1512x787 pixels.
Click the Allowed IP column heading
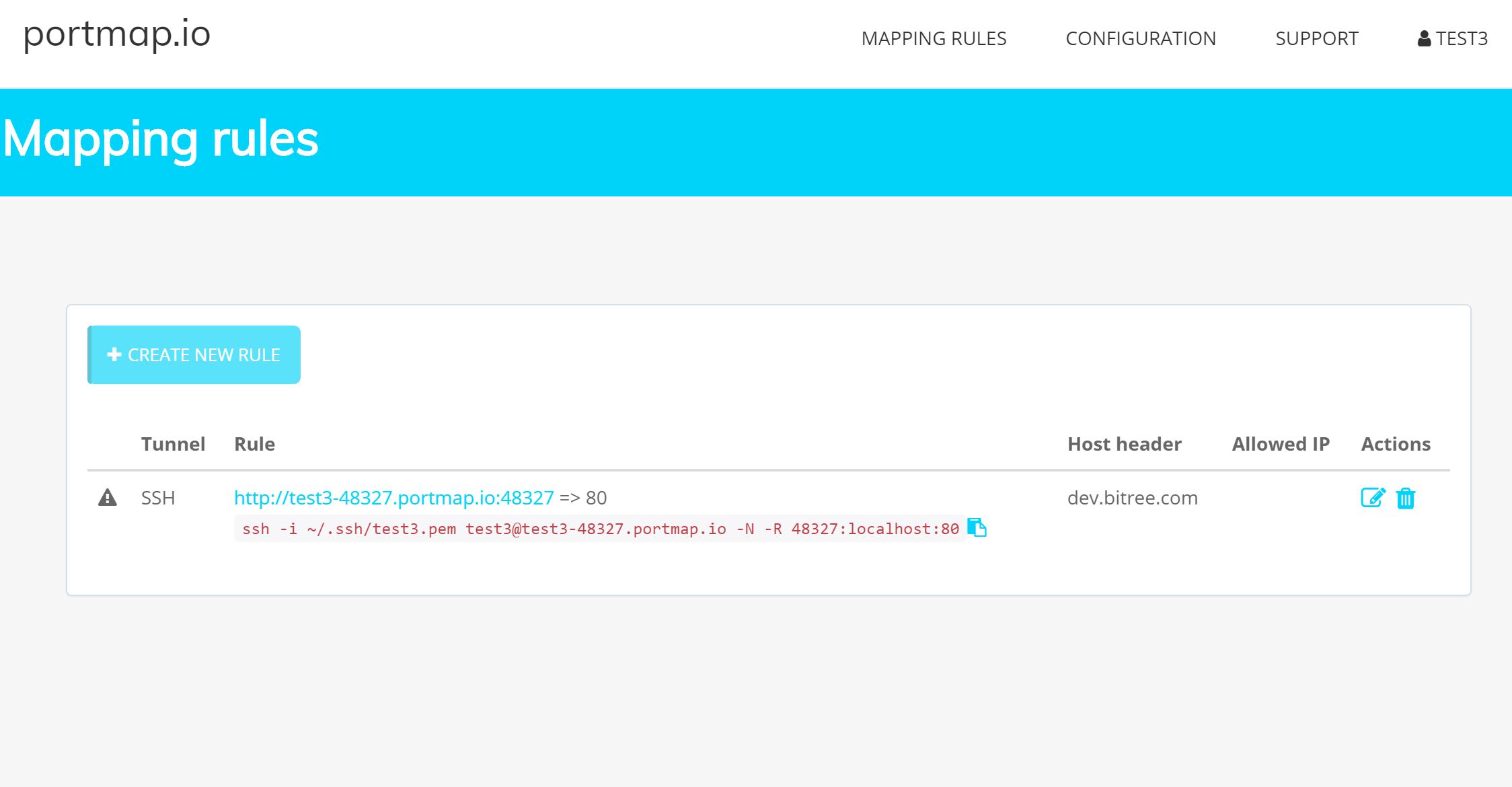(1280, 444)
